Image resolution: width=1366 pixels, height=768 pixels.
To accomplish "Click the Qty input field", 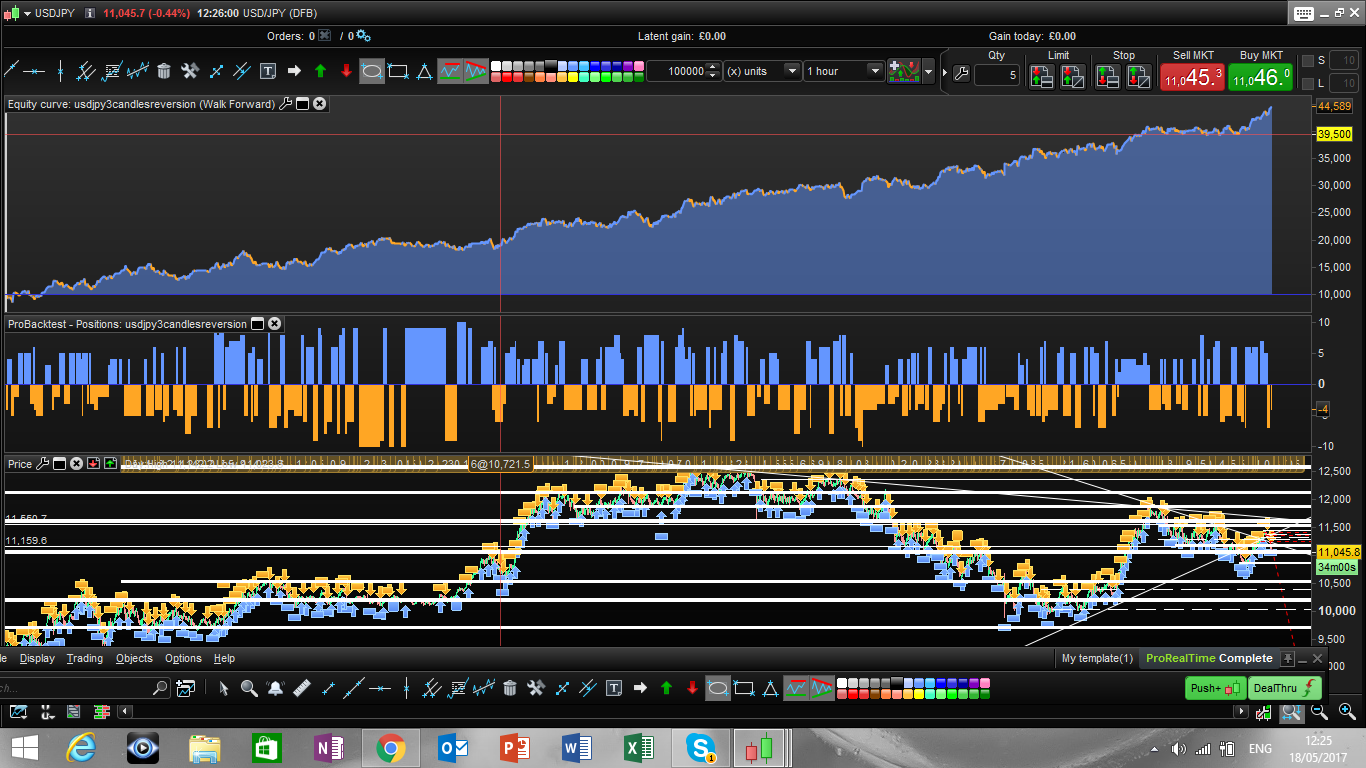I will tap(996, 75).
